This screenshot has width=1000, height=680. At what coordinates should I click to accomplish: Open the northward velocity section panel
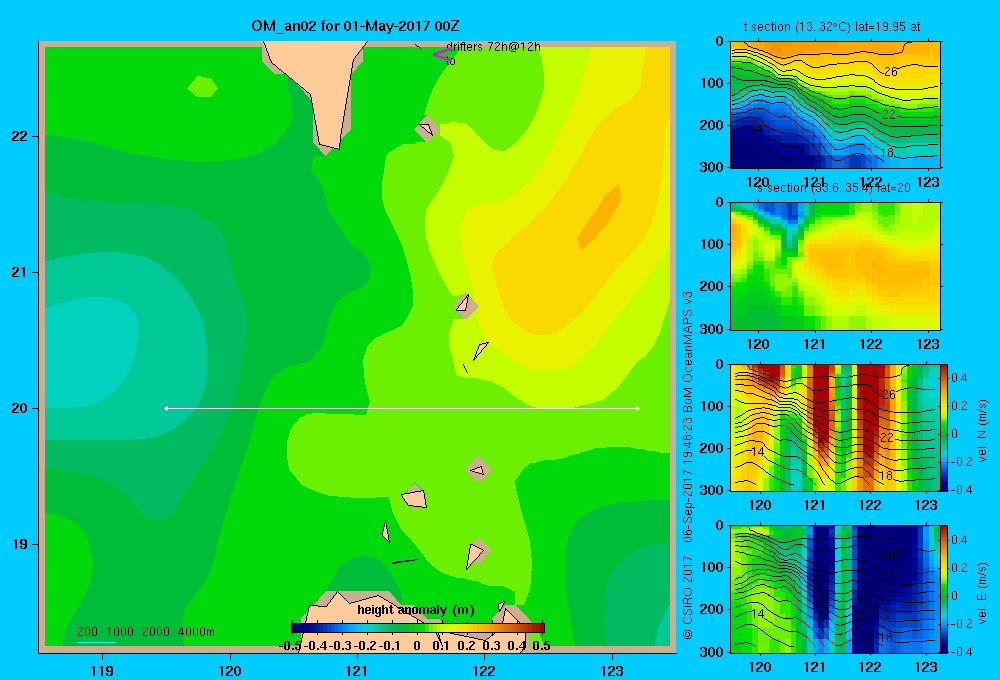(835, 427)
